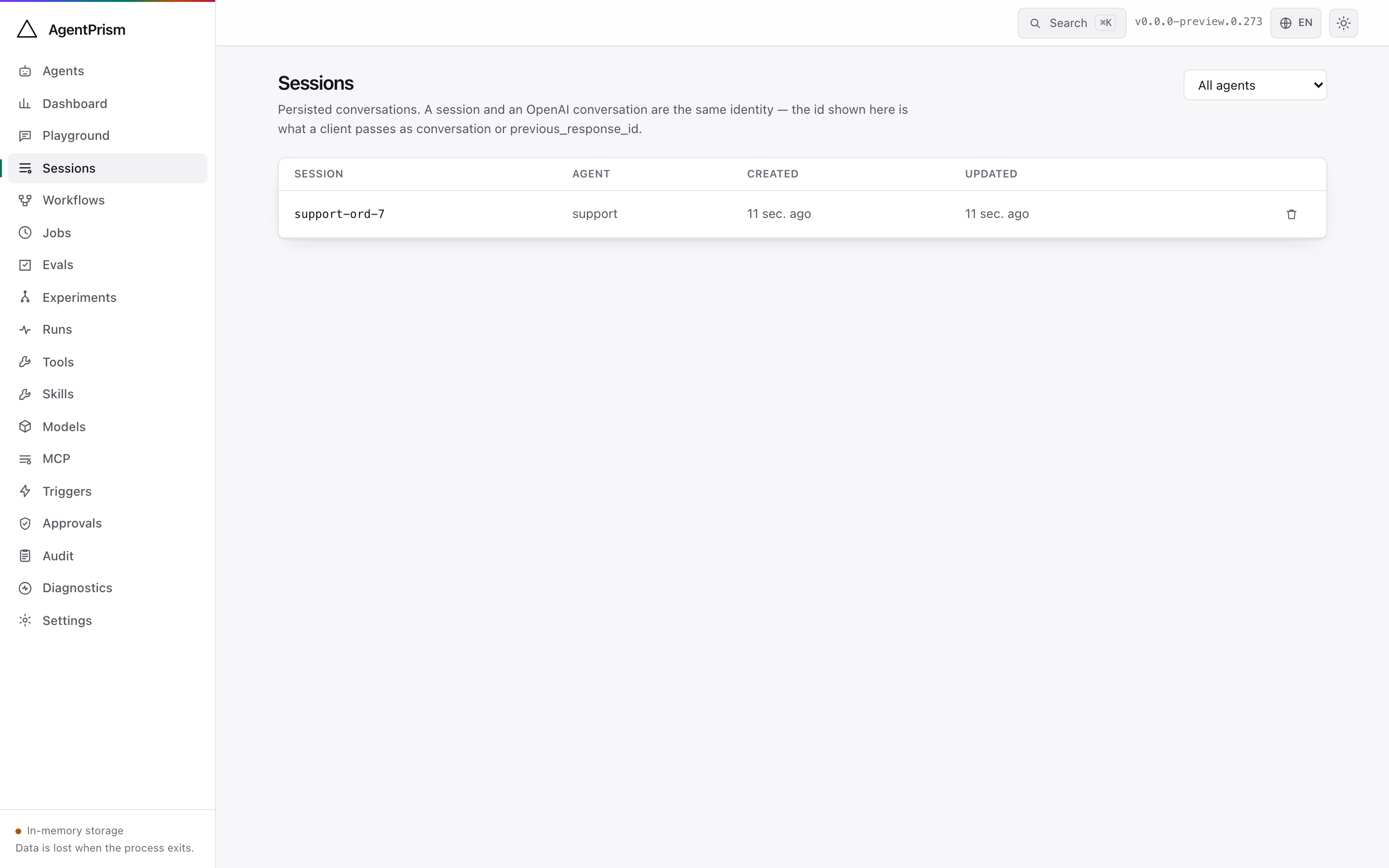The width and height of the screenshot is (1389, 868).
Task: Click the Evals checkbox icon
Action: point(25,265)
